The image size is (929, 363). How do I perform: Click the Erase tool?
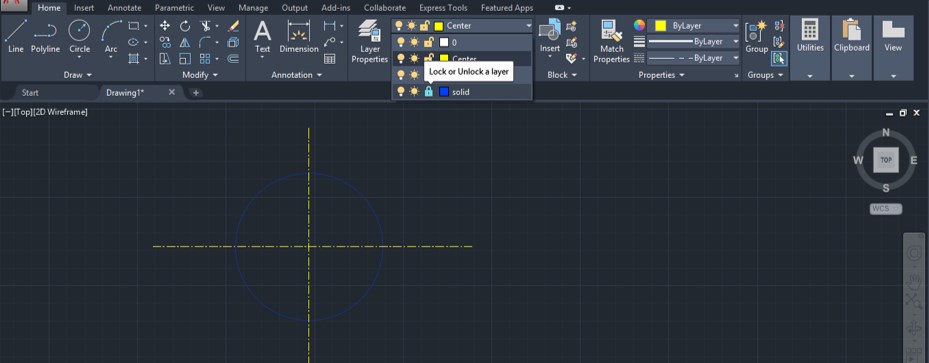(x=233, y=26)
